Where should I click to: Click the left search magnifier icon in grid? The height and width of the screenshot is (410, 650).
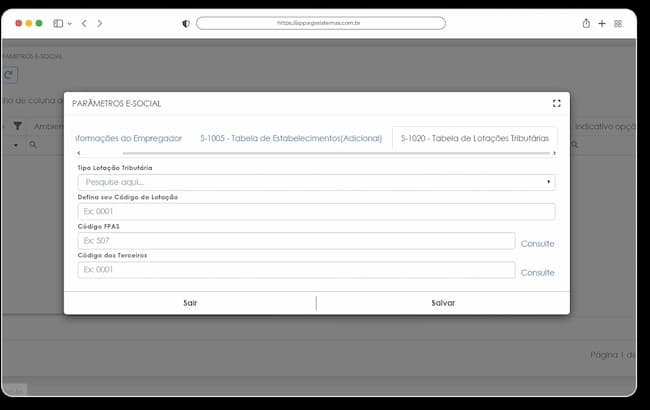[x=33, y=144]
